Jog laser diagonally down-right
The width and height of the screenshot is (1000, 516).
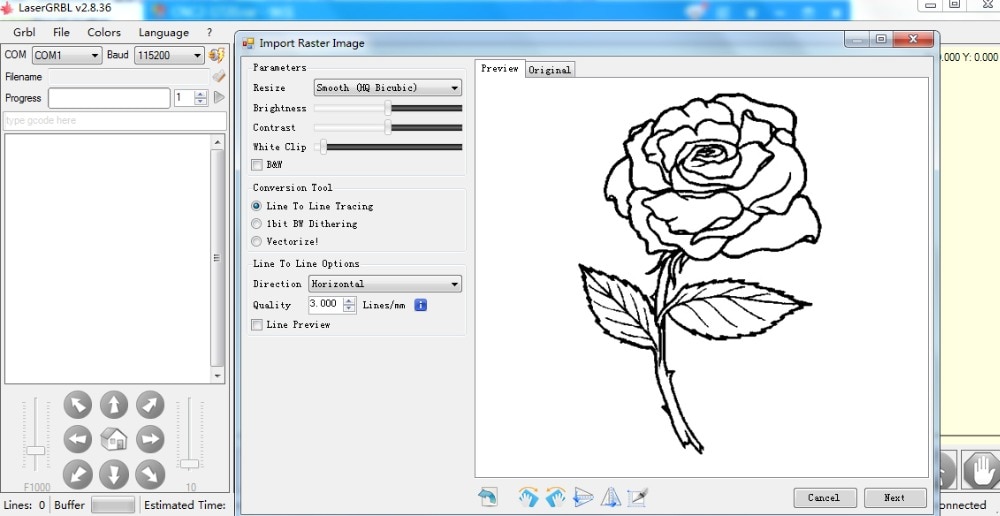pyautogui.click(x=151, y=475)
